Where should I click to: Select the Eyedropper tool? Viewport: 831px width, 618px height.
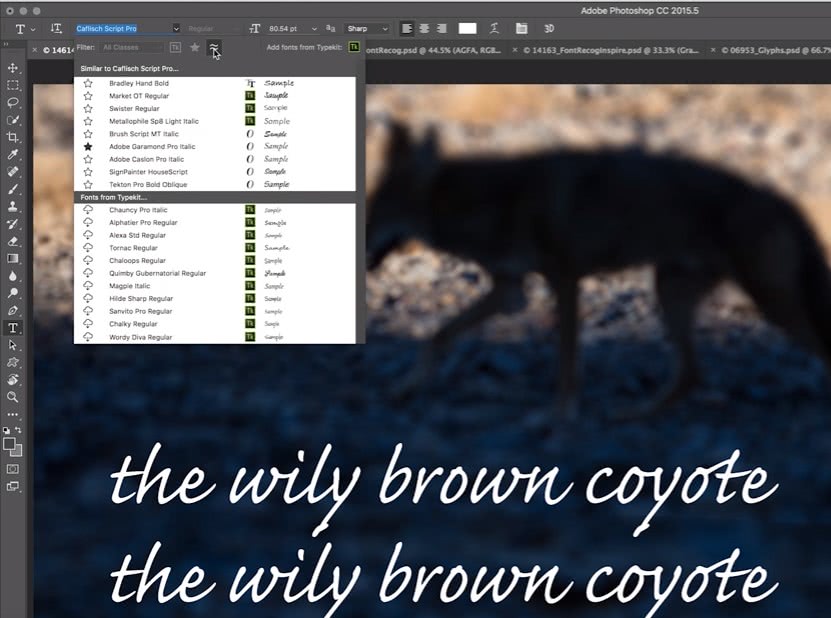point(13,154)
